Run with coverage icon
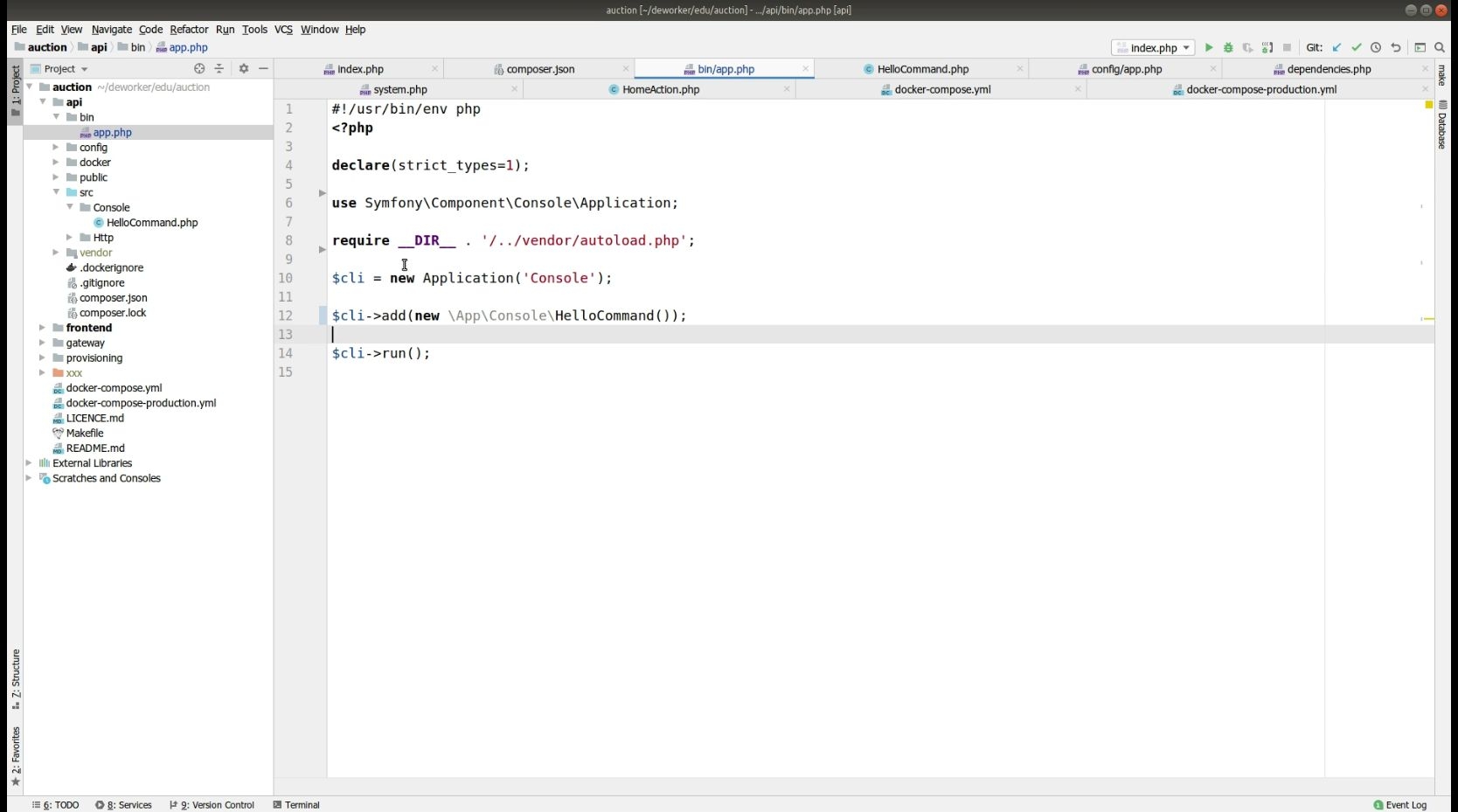Viewport: 1458px width, 812px height. (1248, 48)
